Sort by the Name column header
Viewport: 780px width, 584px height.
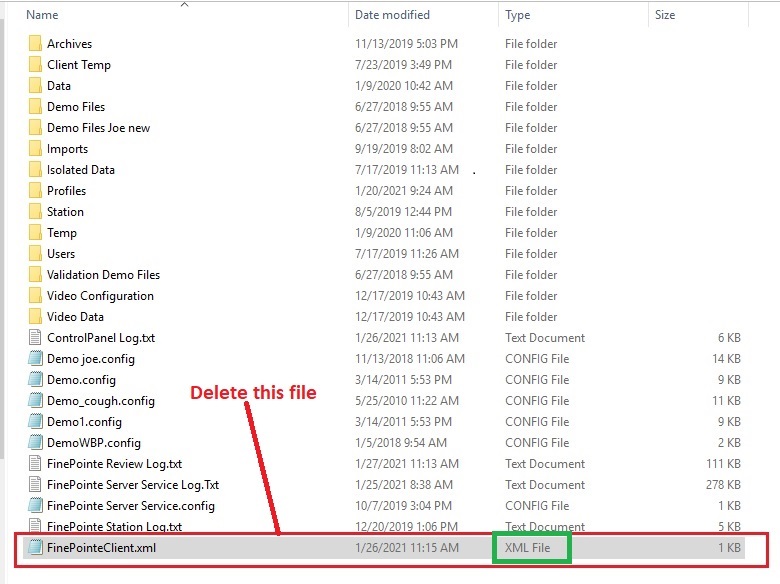point(42,15)
